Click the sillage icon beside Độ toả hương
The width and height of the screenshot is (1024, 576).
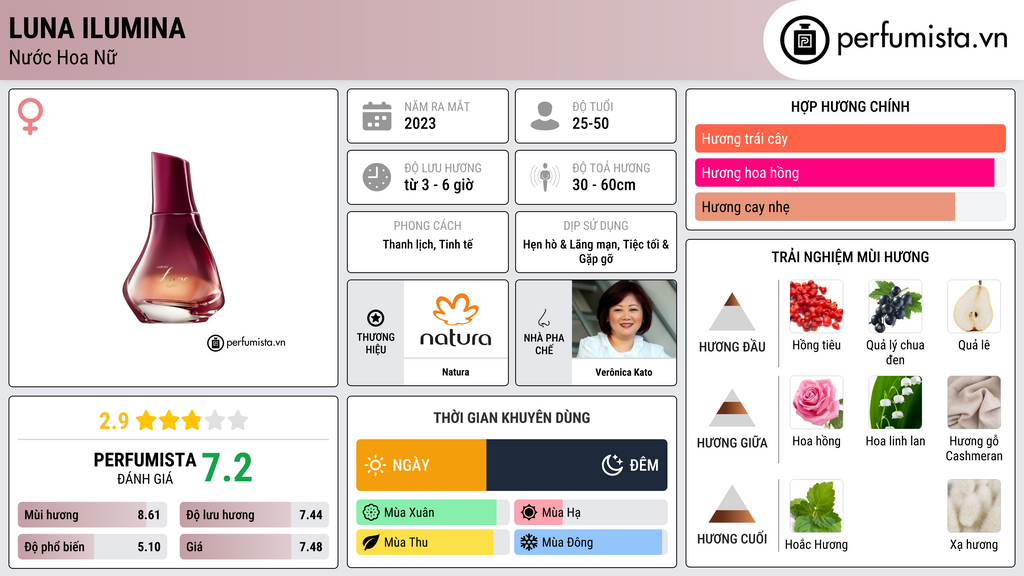point(545,177)
